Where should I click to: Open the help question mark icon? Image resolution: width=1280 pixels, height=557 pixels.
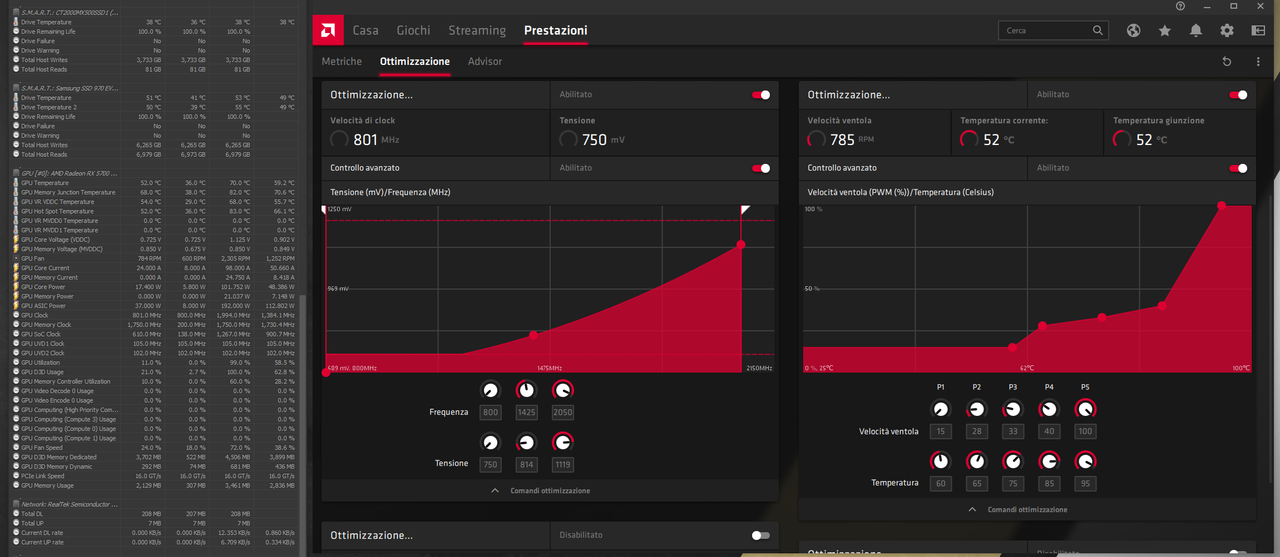pos(1181,6)
